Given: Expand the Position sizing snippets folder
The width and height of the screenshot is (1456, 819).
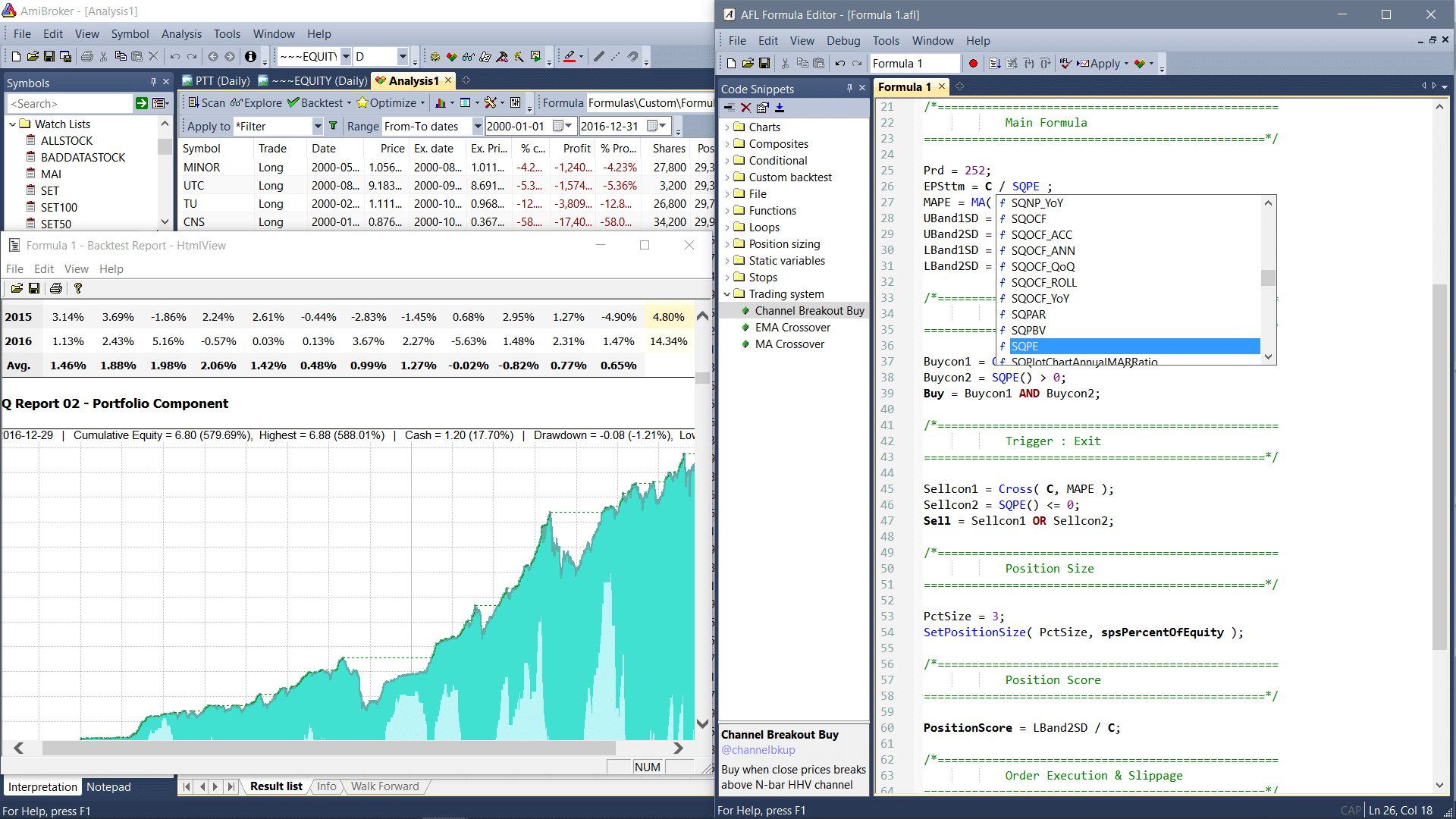Looking at the screenshot, I should [x=727, y=244].
